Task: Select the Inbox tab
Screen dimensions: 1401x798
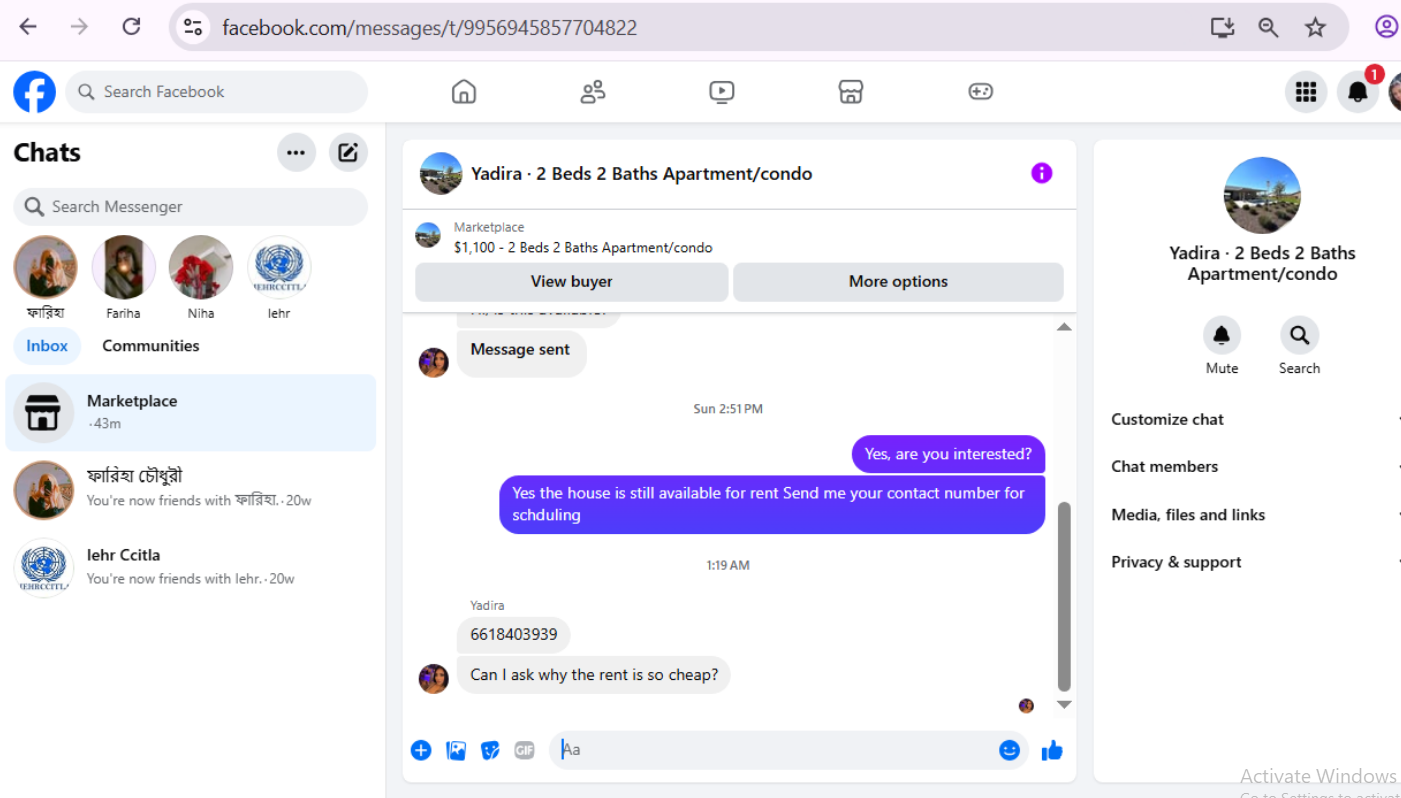Action: tap(47, 346)
